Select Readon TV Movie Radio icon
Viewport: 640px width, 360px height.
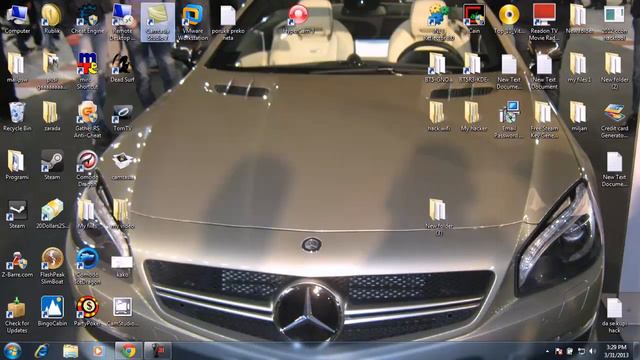pyautogui.click(x=544, y=22)
